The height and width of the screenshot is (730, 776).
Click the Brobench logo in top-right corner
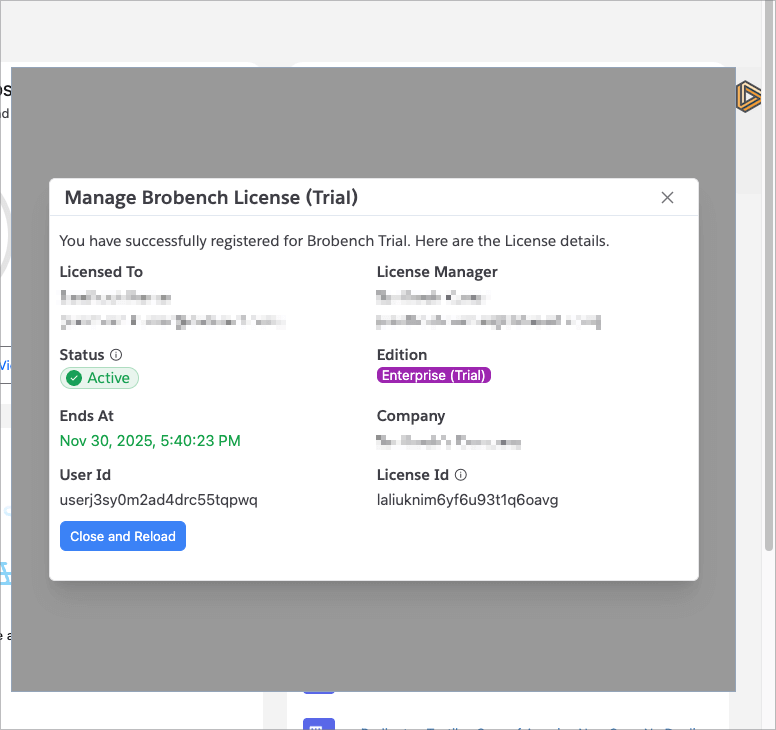pos(748,96)
